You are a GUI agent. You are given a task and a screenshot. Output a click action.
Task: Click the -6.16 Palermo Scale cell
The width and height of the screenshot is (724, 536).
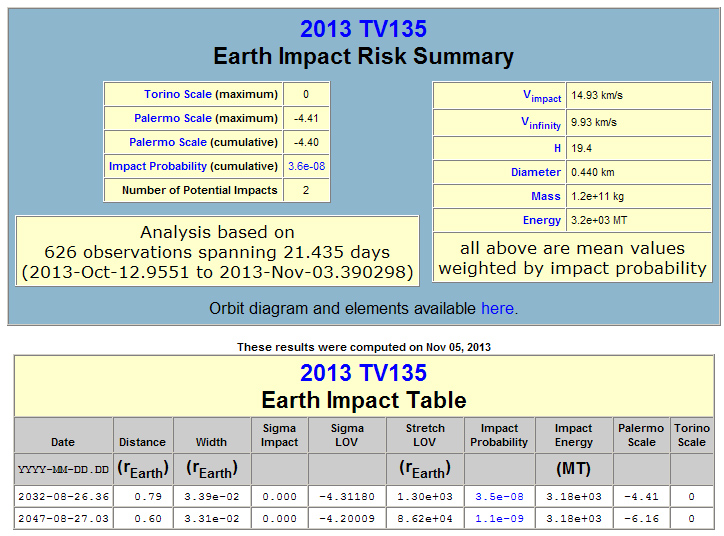(641, 518)
